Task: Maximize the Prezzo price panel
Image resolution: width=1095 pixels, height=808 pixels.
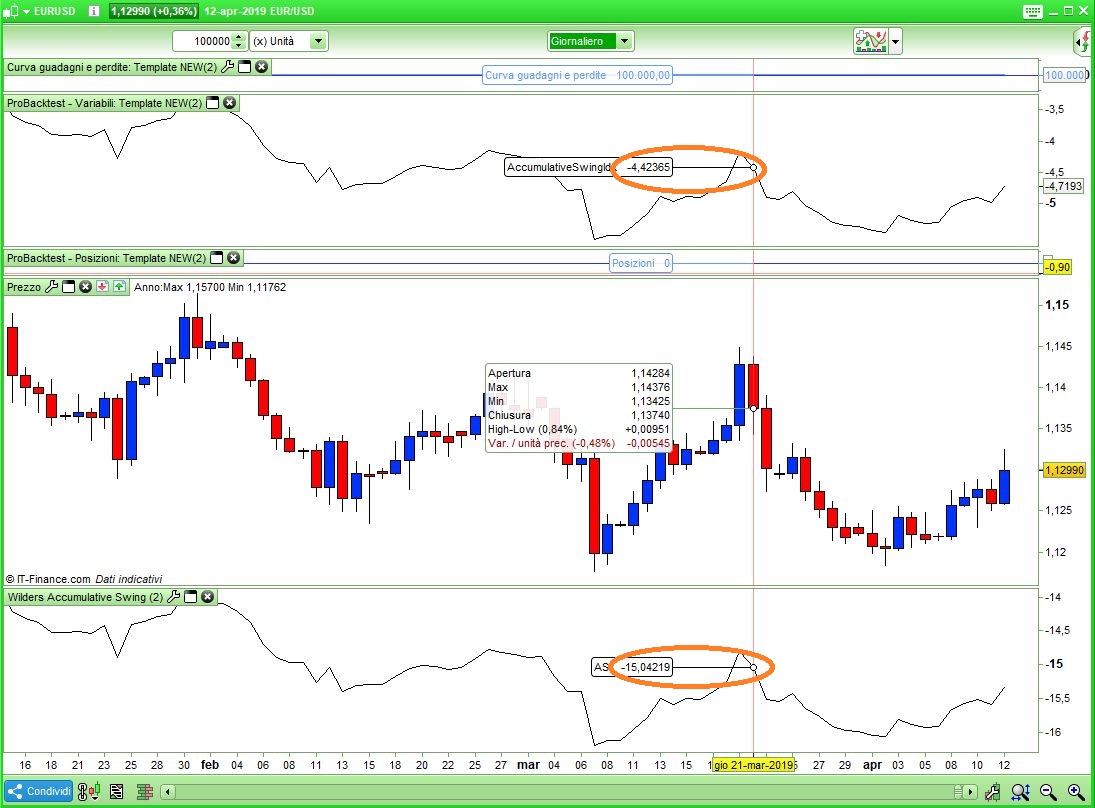Action: tap(68, 286)
